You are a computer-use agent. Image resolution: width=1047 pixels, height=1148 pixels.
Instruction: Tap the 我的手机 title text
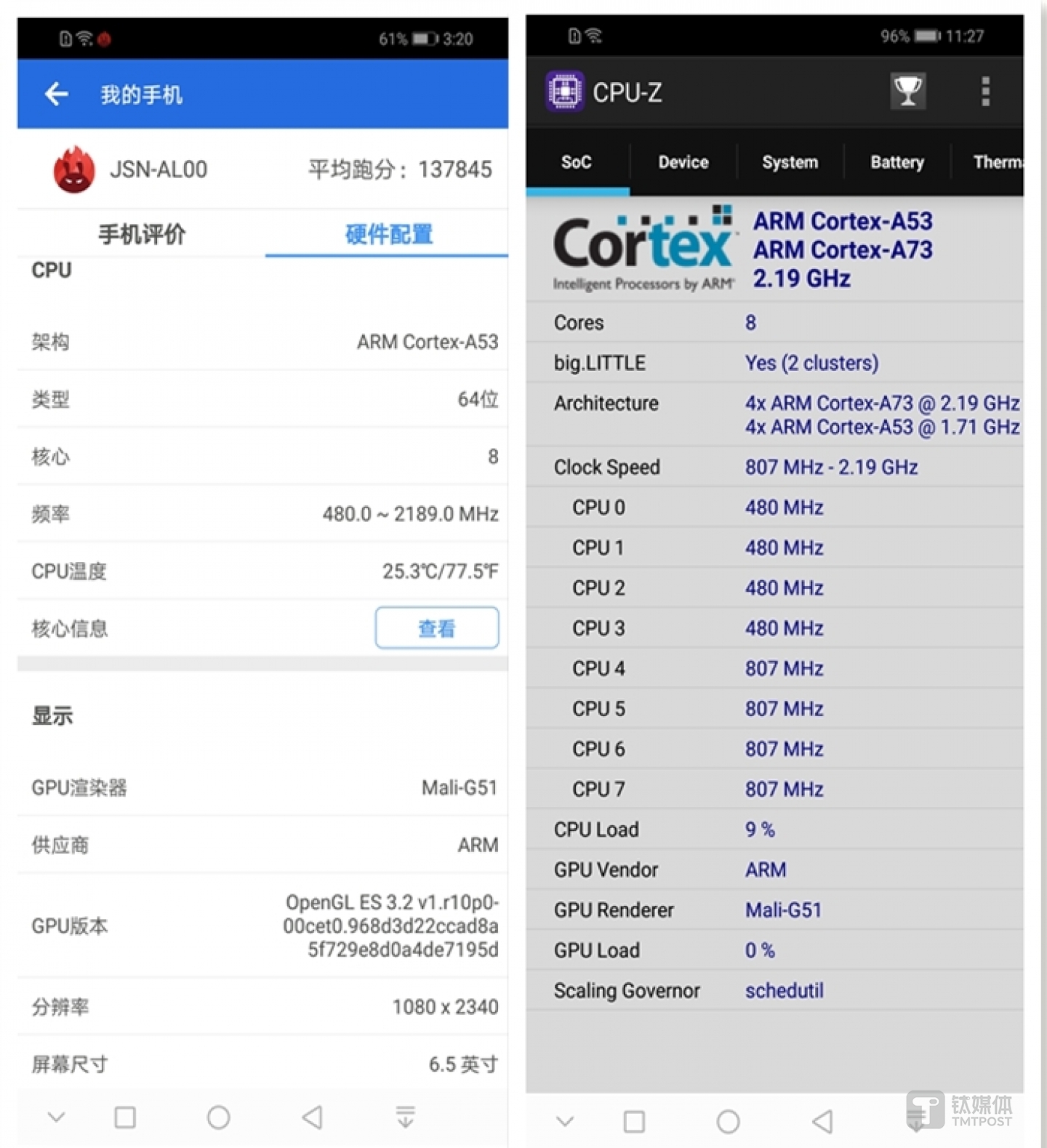tap(141, 95)
